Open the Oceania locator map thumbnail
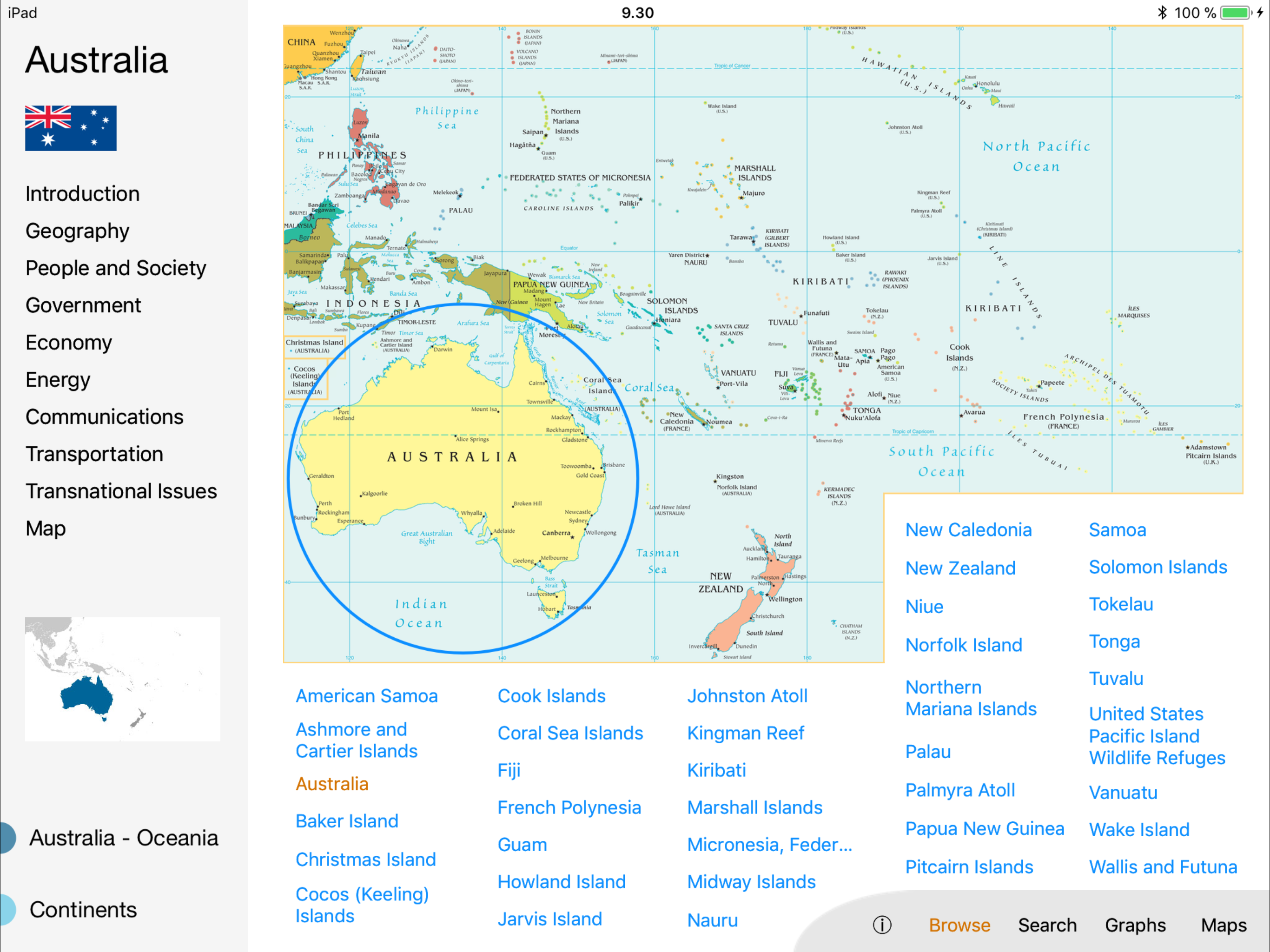The width and height of the screenshot is (1270, 952). pyautogui.click(x=122, y=679)
